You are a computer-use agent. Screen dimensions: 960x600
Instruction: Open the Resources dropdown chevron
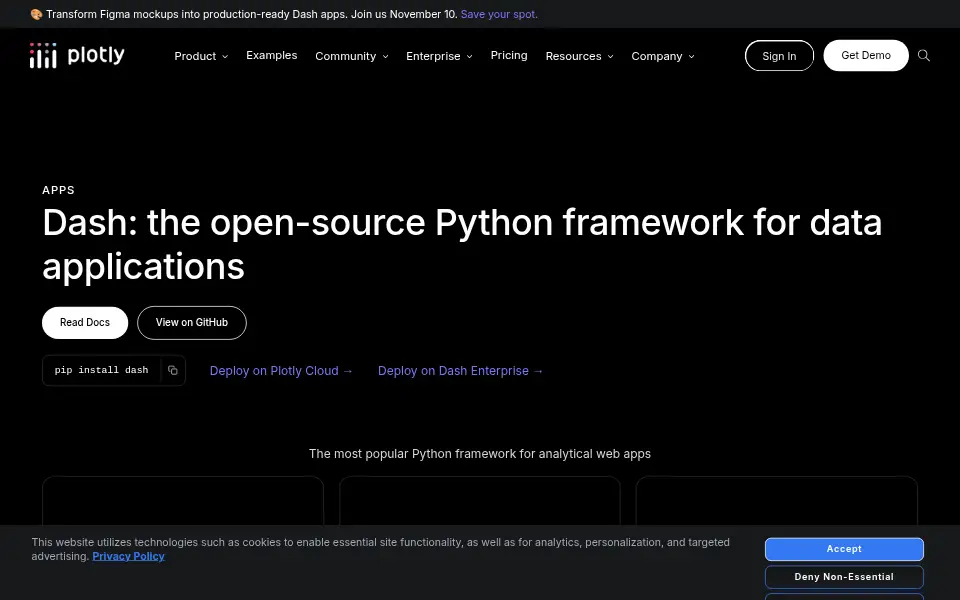(x=610, y=56)
